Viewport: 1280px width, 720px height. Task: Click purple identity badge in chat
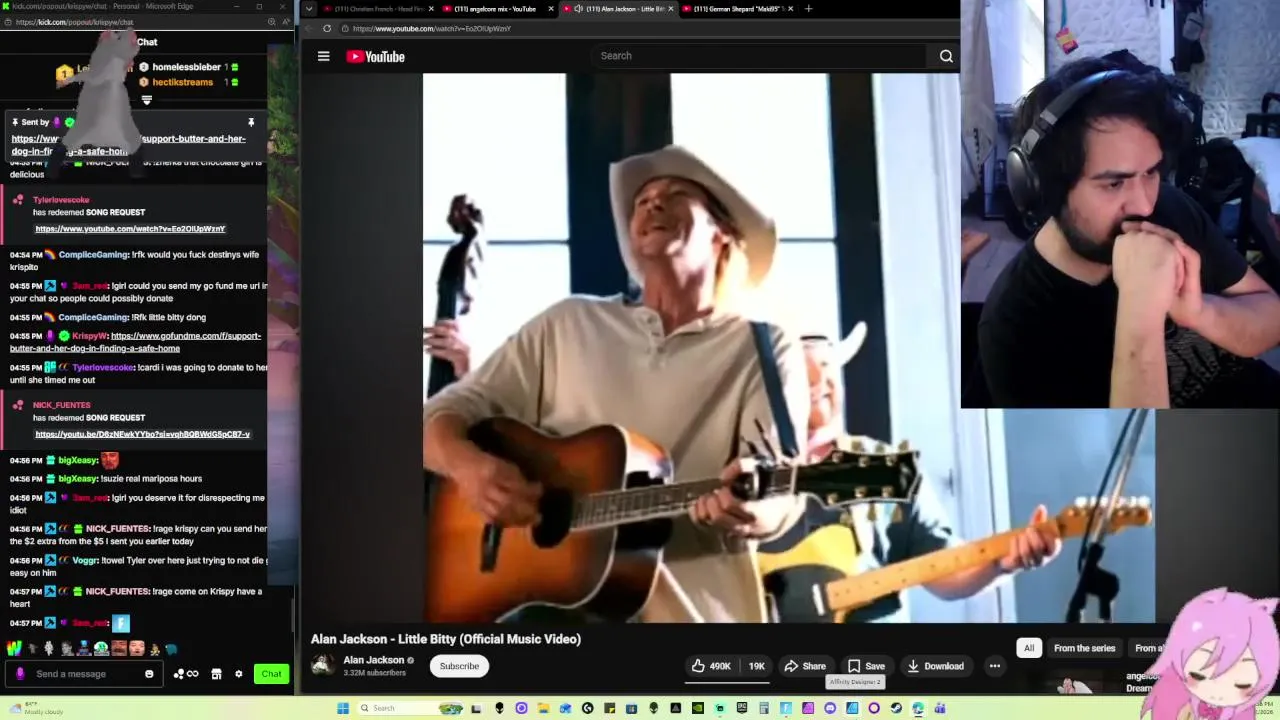pyautogui.click(x=20, y=674)
